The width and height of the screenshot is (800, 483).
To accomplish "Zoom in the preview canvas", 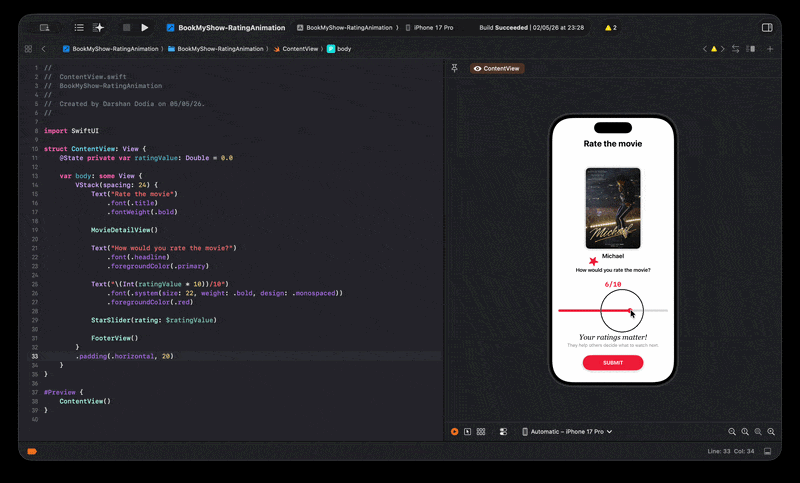I will click(771, 431).
